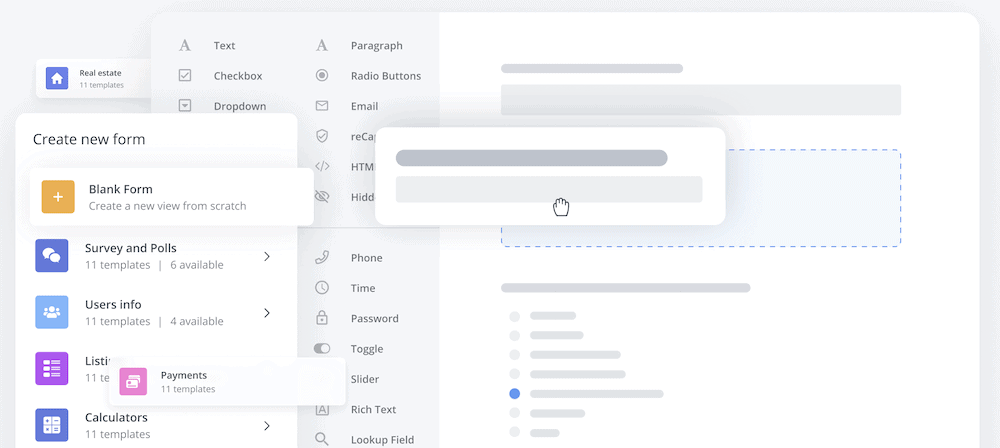This screenshot has height=448, width=1000.
Task: Select the Rich Text field icon
Action: (x=322, y=409)
